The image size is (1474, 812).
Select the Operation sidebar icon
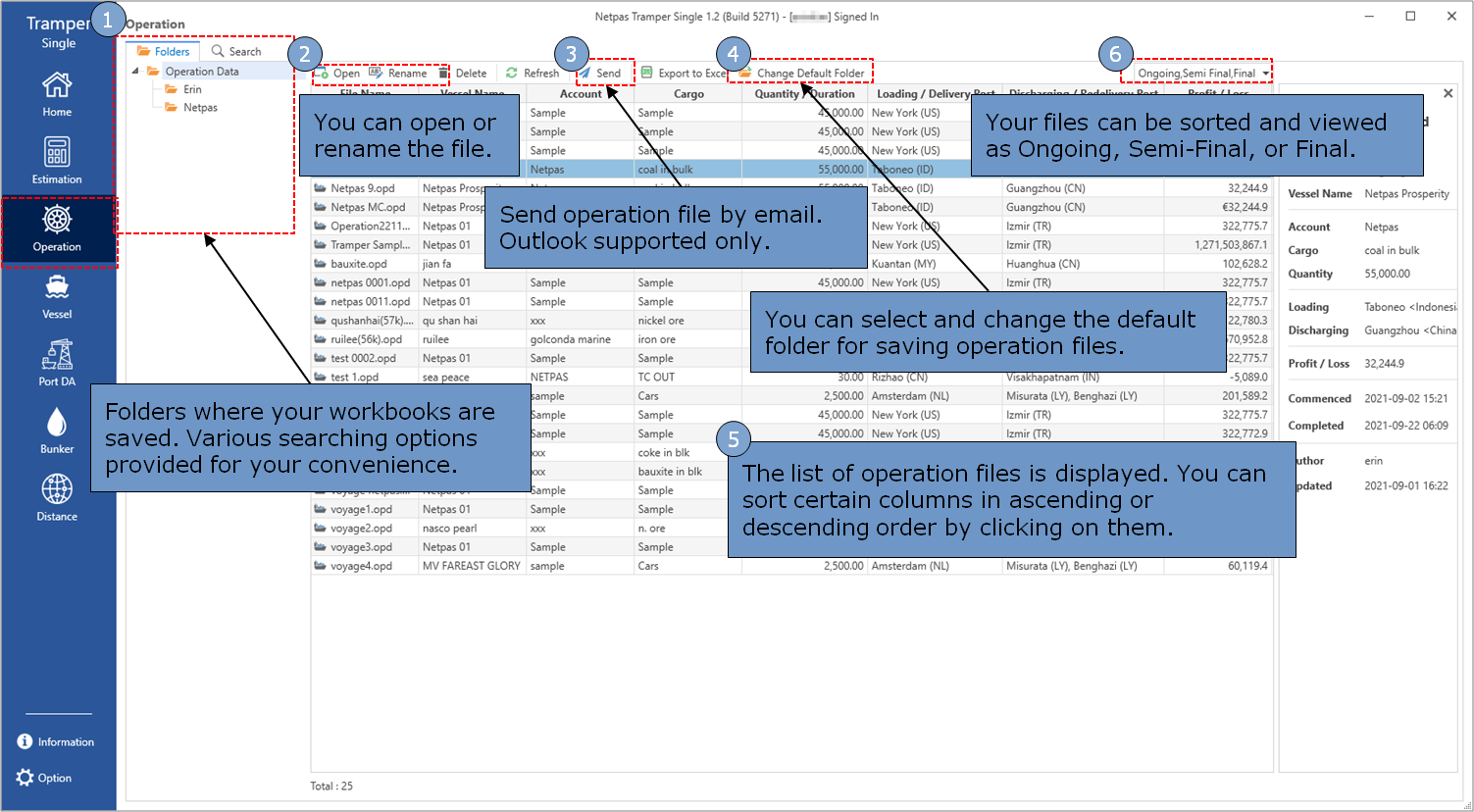pyautogui.click(x=57, y=229)
